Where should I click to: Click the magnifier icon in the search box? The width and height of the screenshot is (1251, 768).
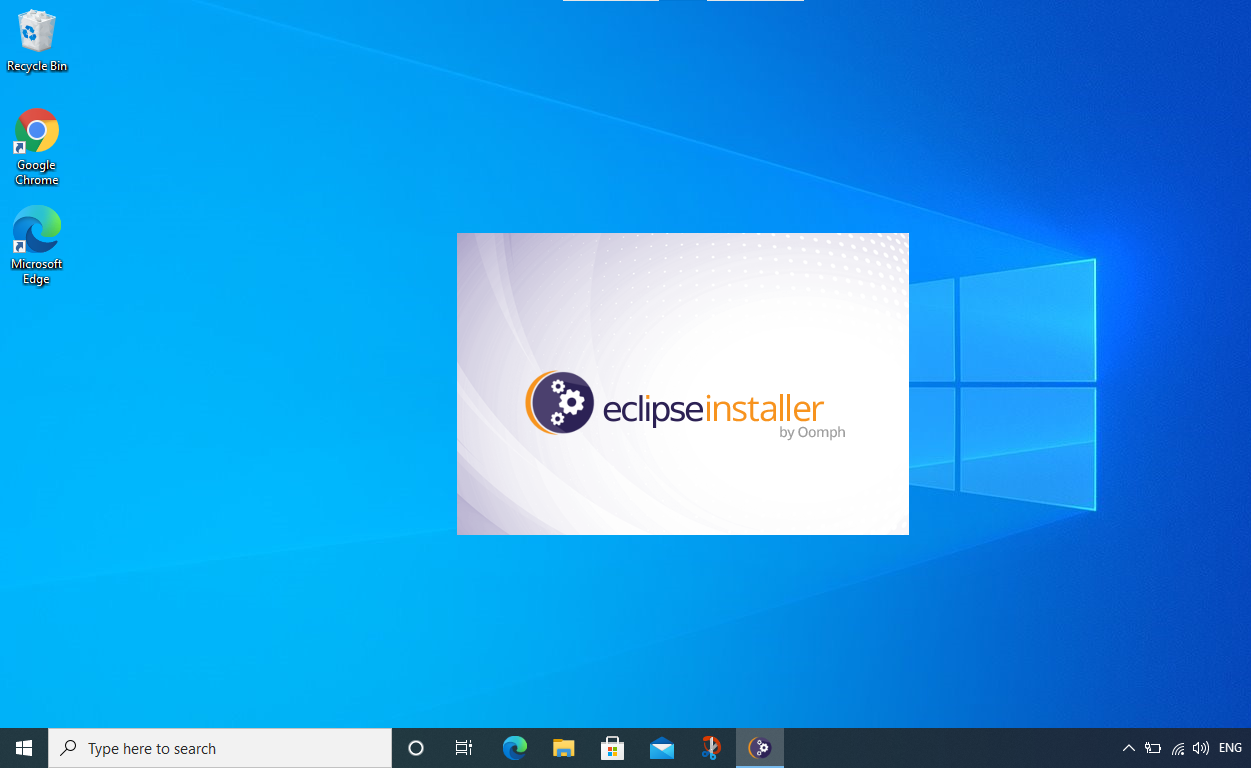68,747
